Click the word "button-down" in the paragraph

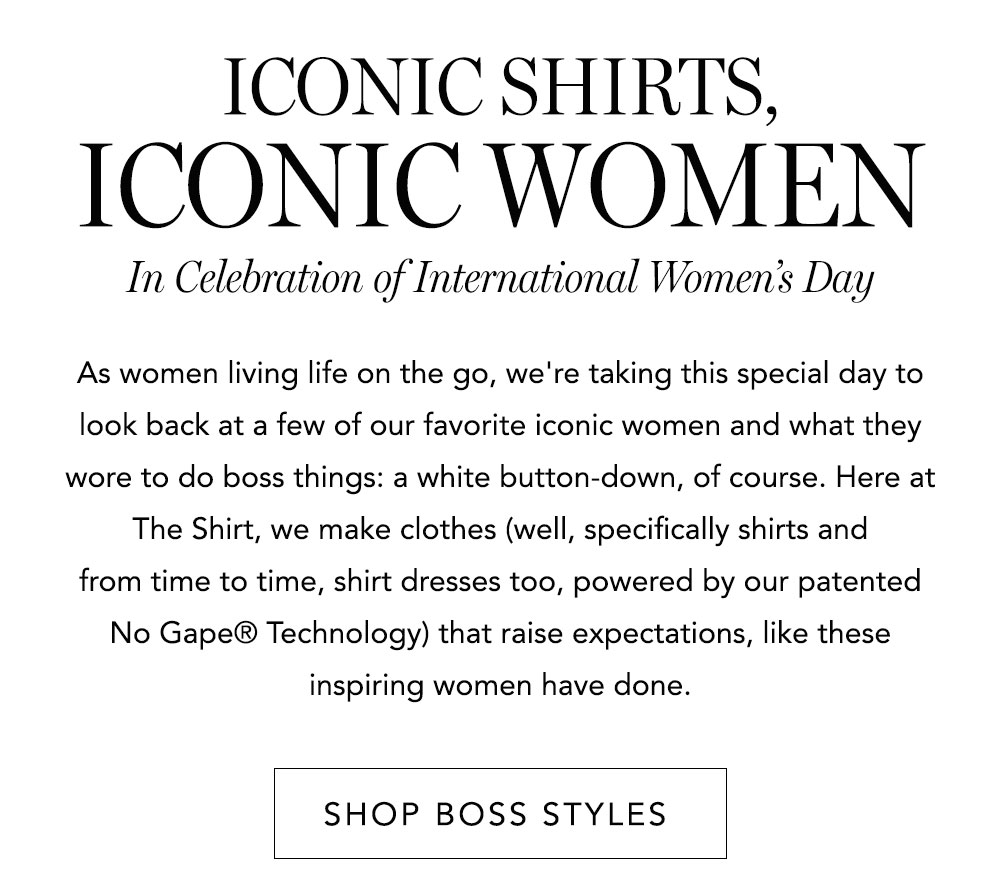point(587,478)
